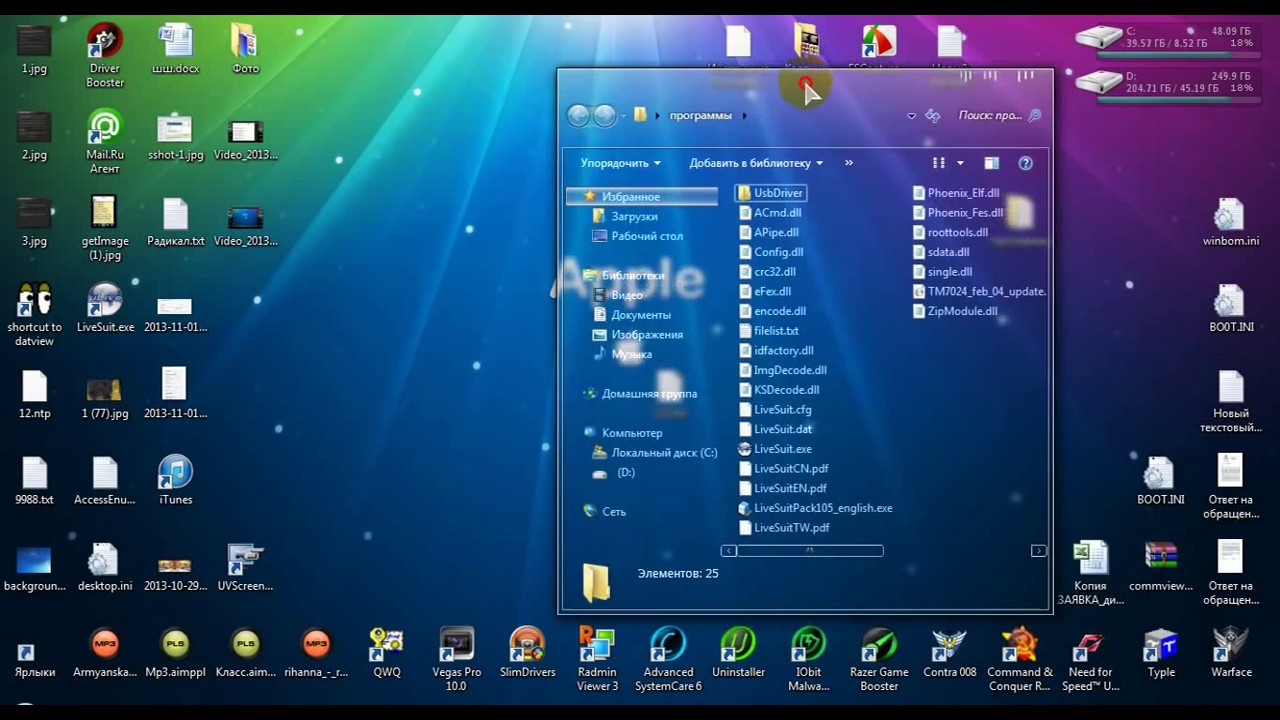Select the QWQ desktop icon
The height and width of the screenshot is (720, 1280).
pyautogui.click(x=387, y=653)
